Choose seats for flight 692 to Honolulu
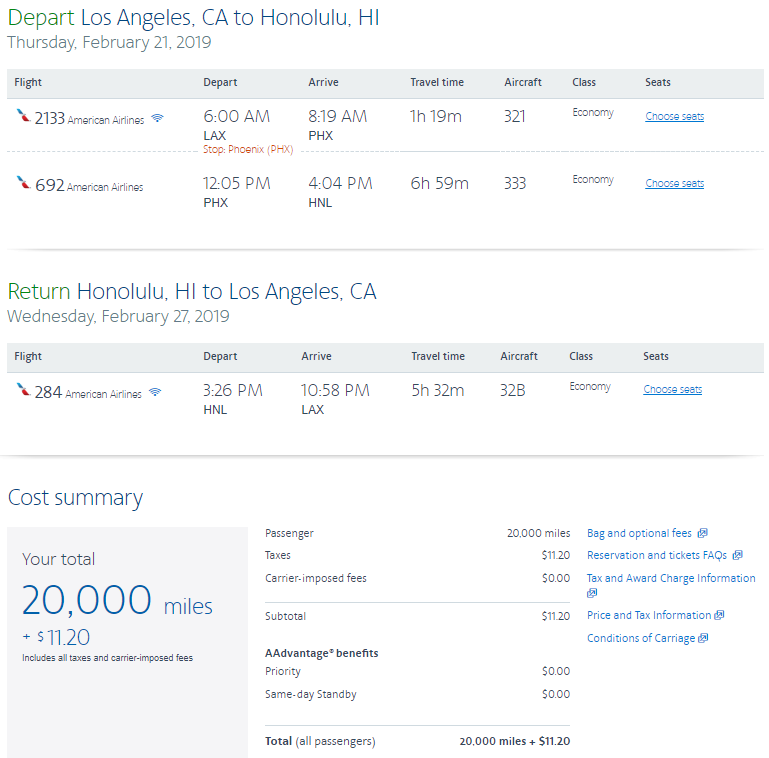769x758 pixels. [x=674, y=184]
